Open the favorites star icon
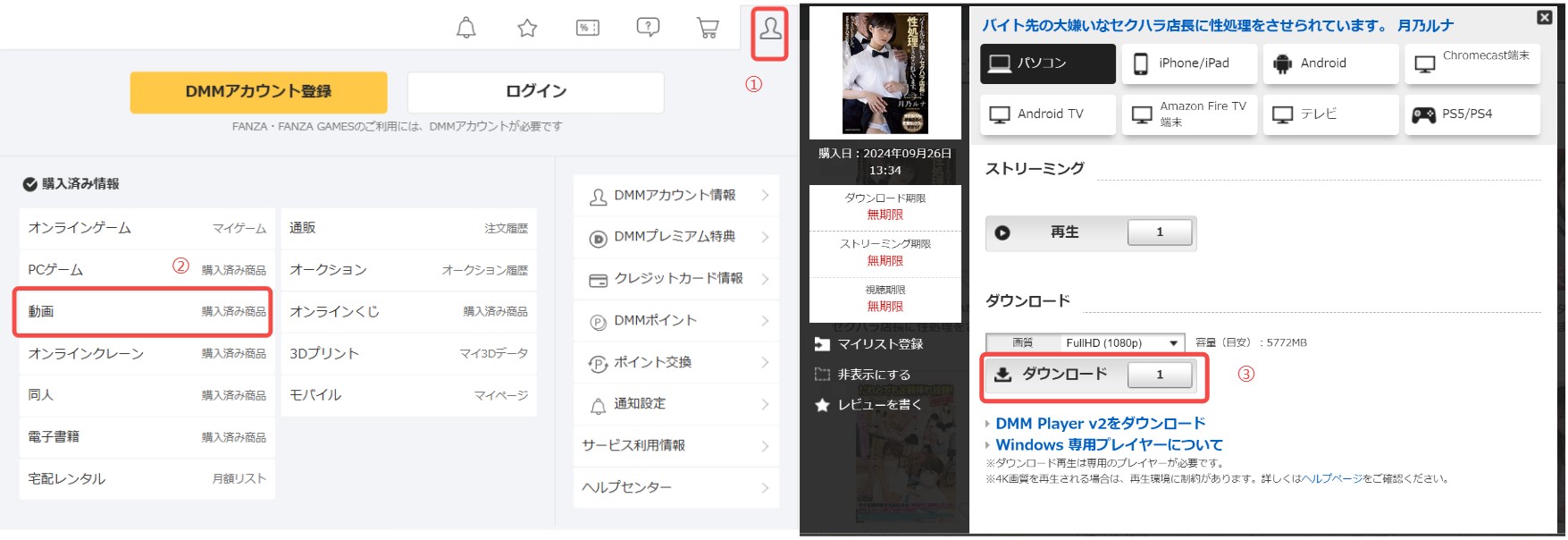 [527, 28]
